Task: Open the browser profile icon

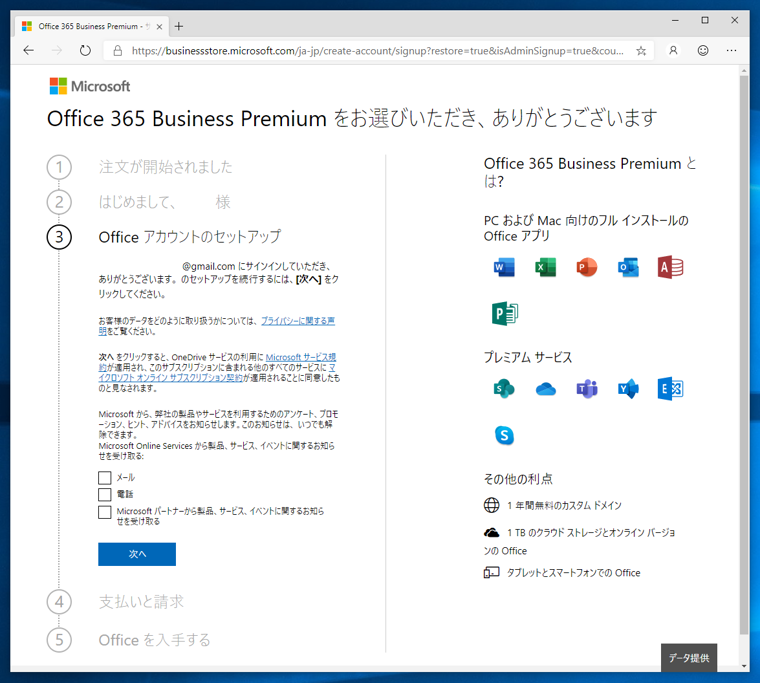Action: tap(673, 50)
